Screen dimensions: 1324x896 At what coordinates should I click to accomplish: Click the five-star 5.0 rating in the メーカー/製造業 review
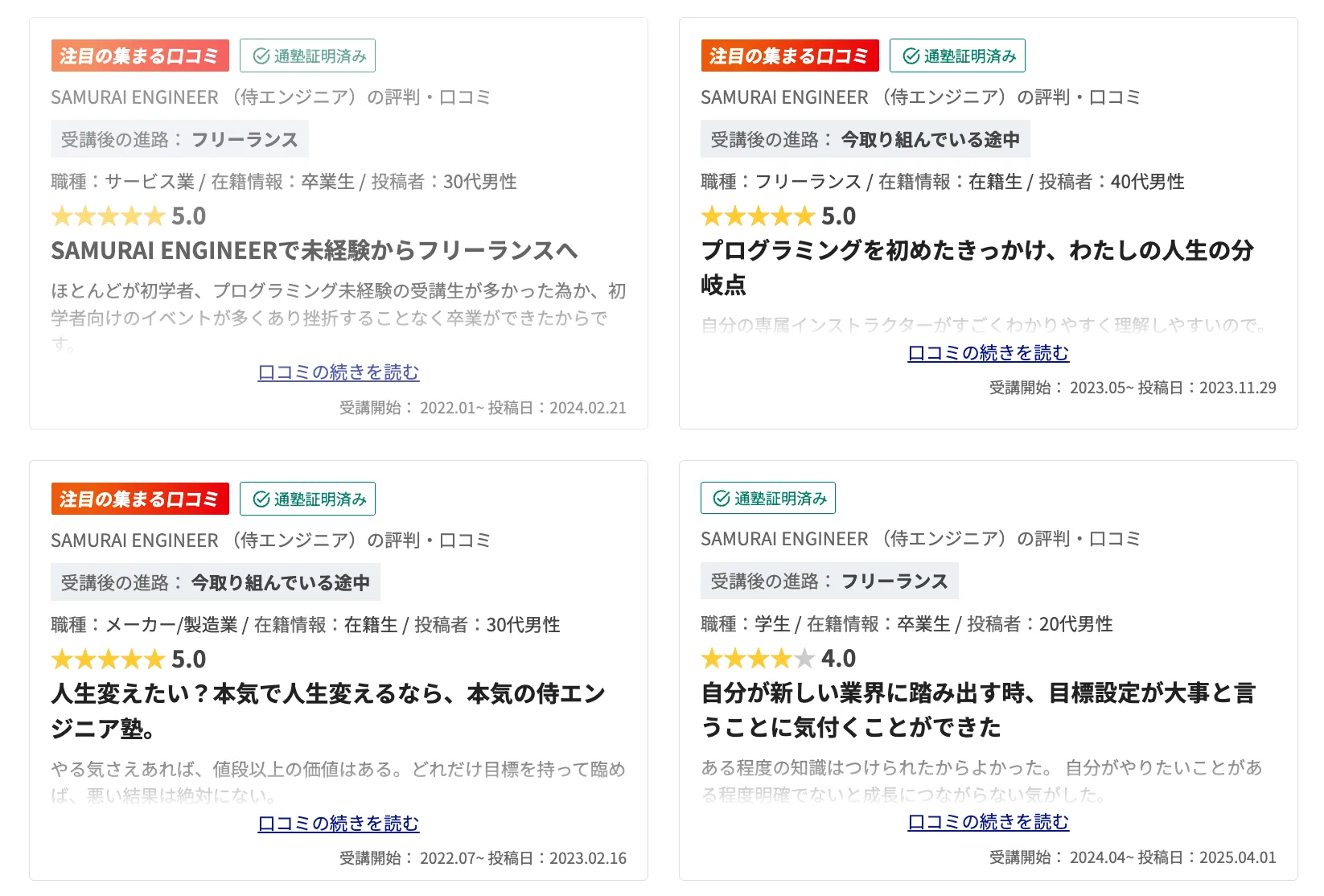pyautogui.click(x=129, y=660)
